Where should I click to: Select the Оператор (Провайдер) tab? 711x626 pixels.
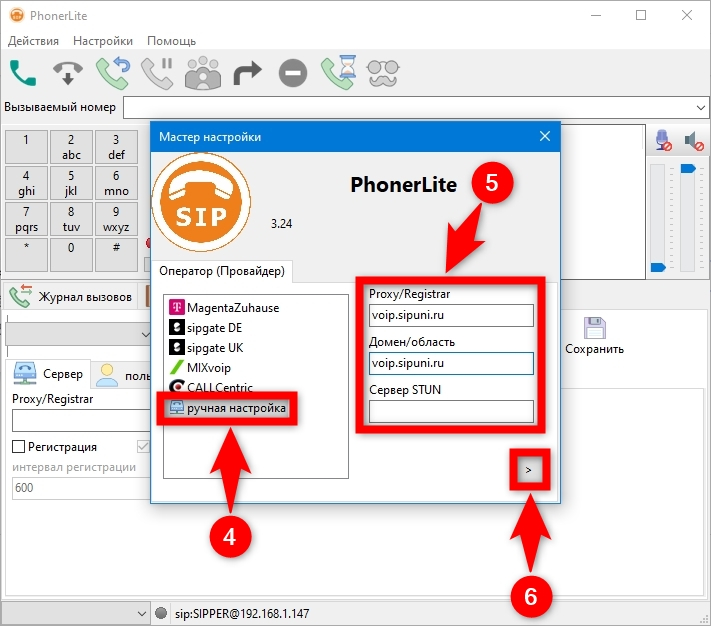222,271
